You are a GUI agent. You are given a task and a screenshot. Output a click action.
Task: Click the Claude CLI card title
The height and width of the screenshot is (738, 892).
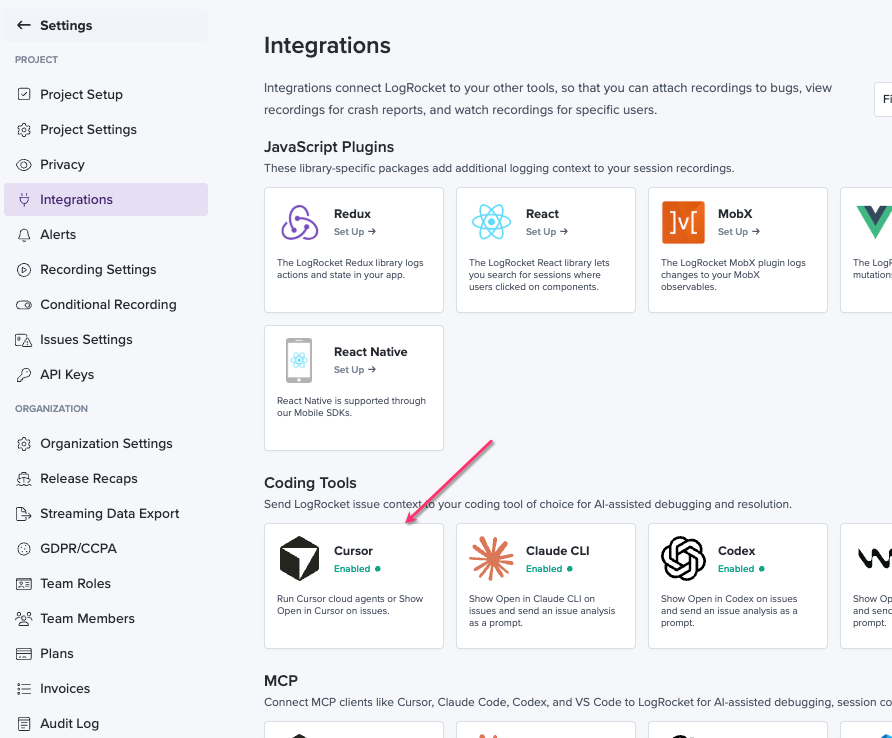558,551
